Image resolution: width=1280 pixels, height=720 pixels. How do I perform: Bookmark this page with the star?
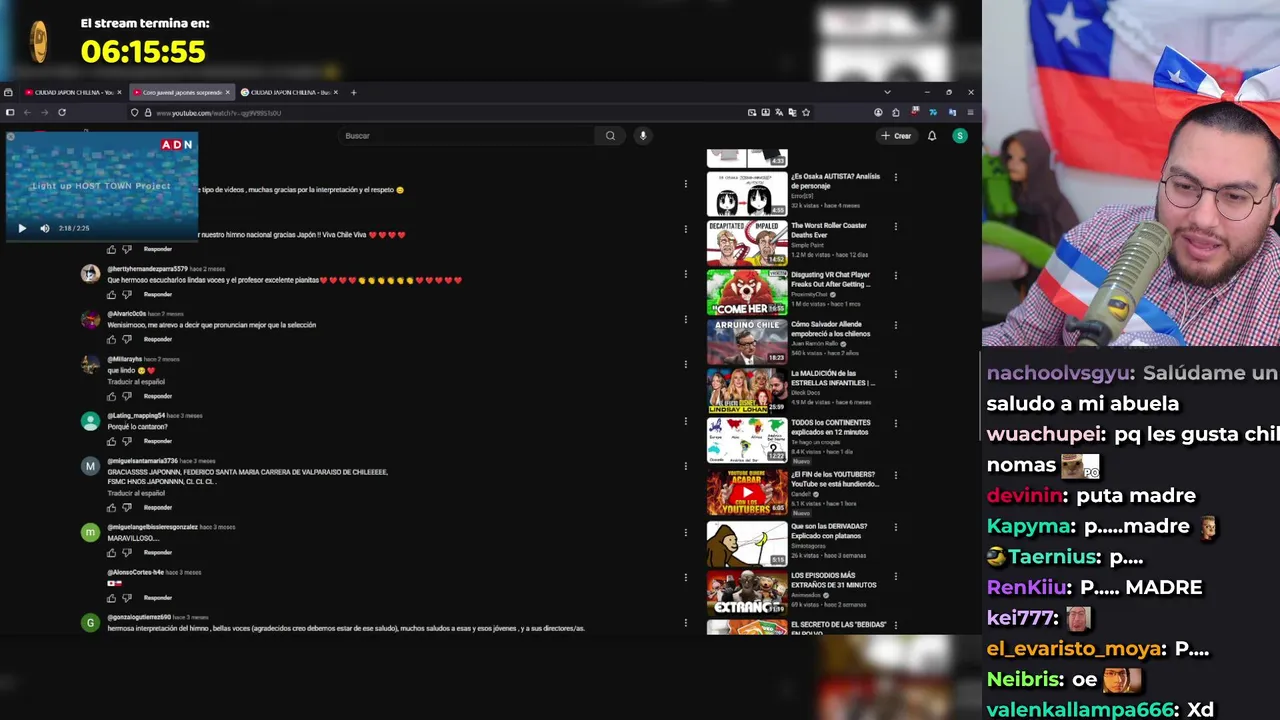(x=806, y=113)
